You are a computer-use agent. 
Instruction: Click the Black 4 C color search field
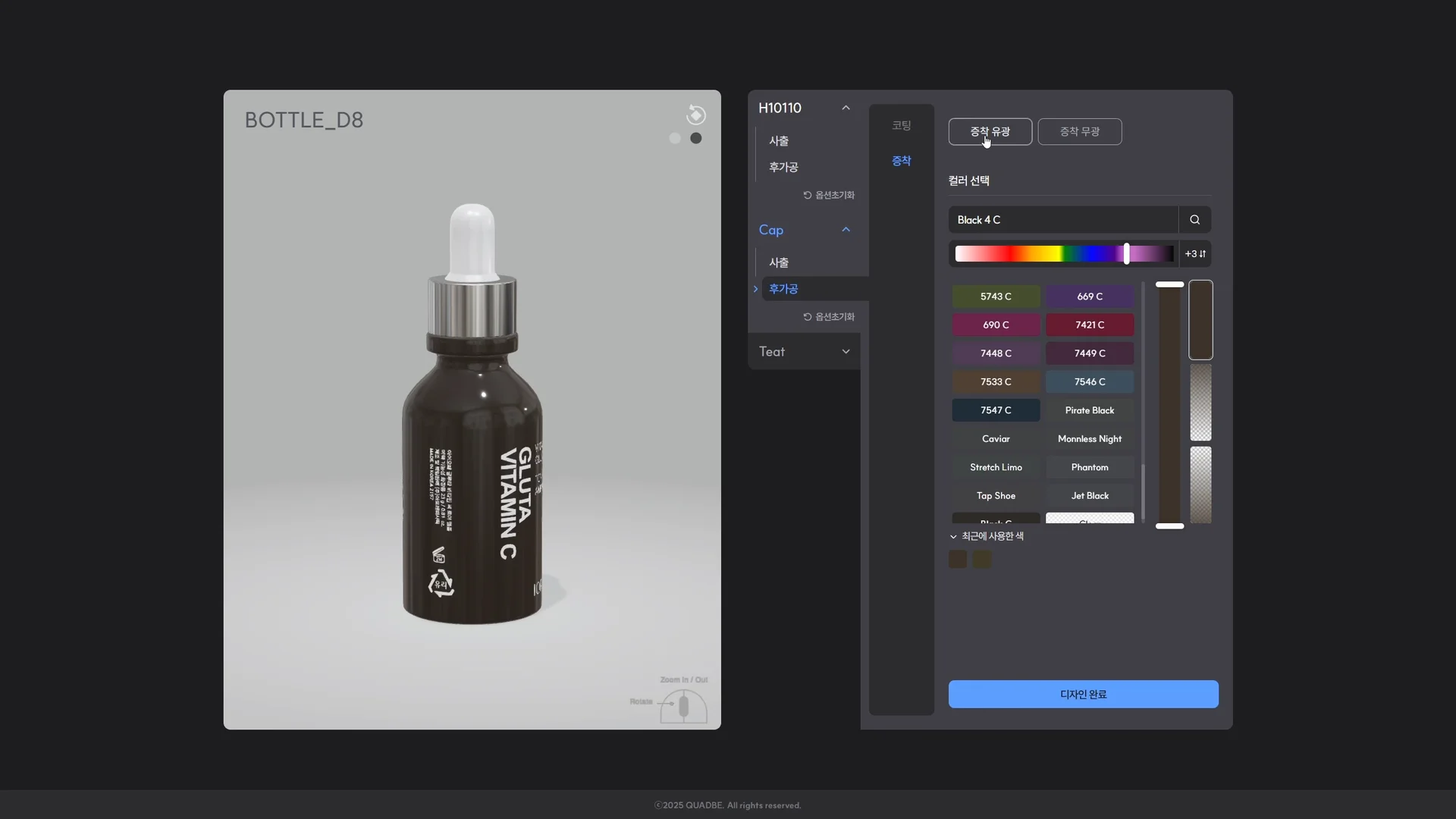pyautogui.click(x=1062, y=220)
